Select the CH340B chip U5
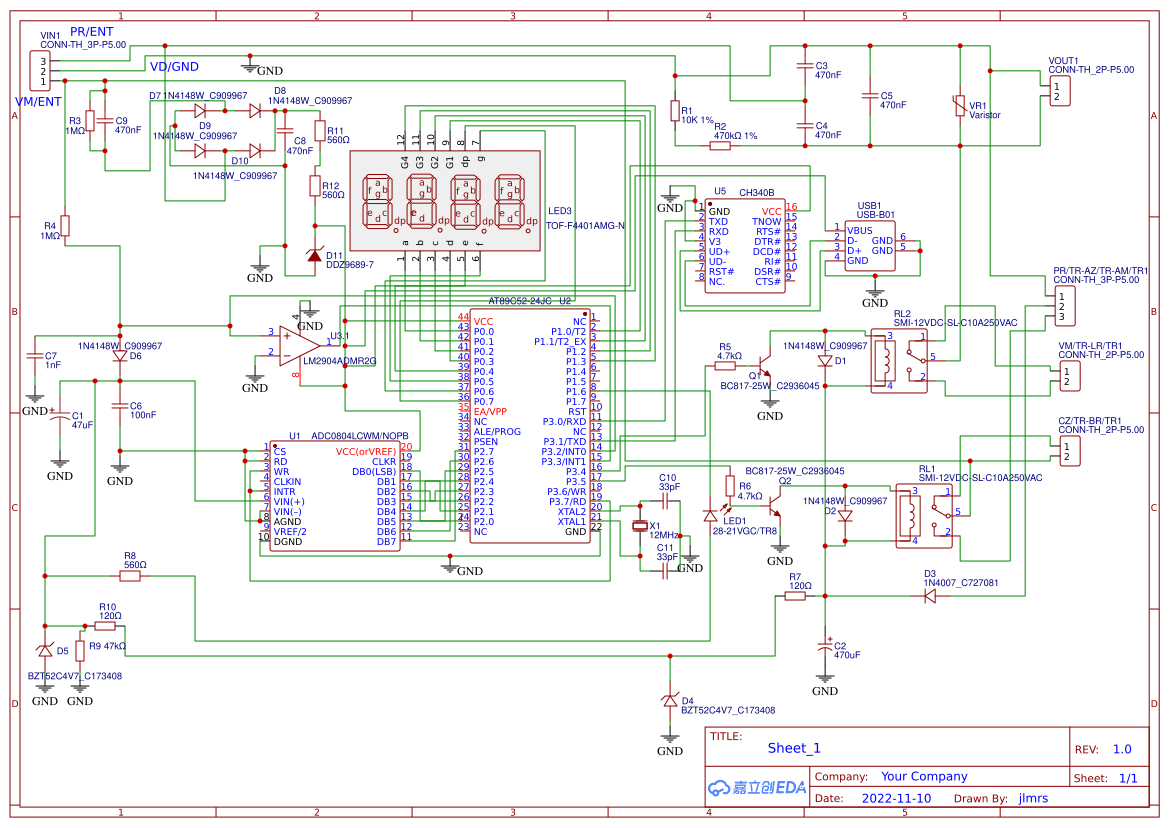1170x828 pixels. click(745, 245)
